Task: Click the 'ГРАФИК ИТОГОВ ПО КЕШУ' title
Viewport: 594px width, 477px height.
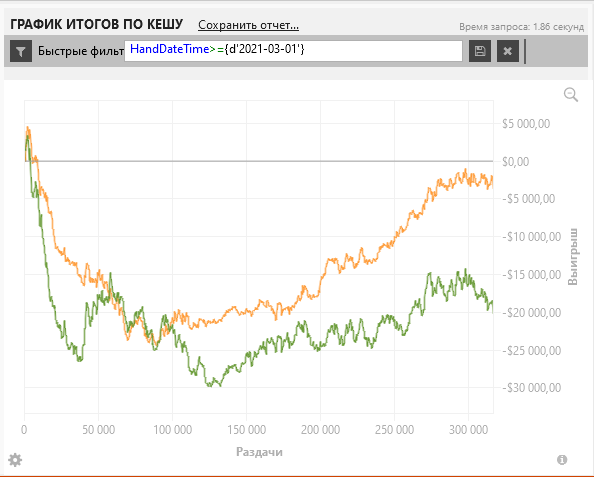Action: [97, 24]
